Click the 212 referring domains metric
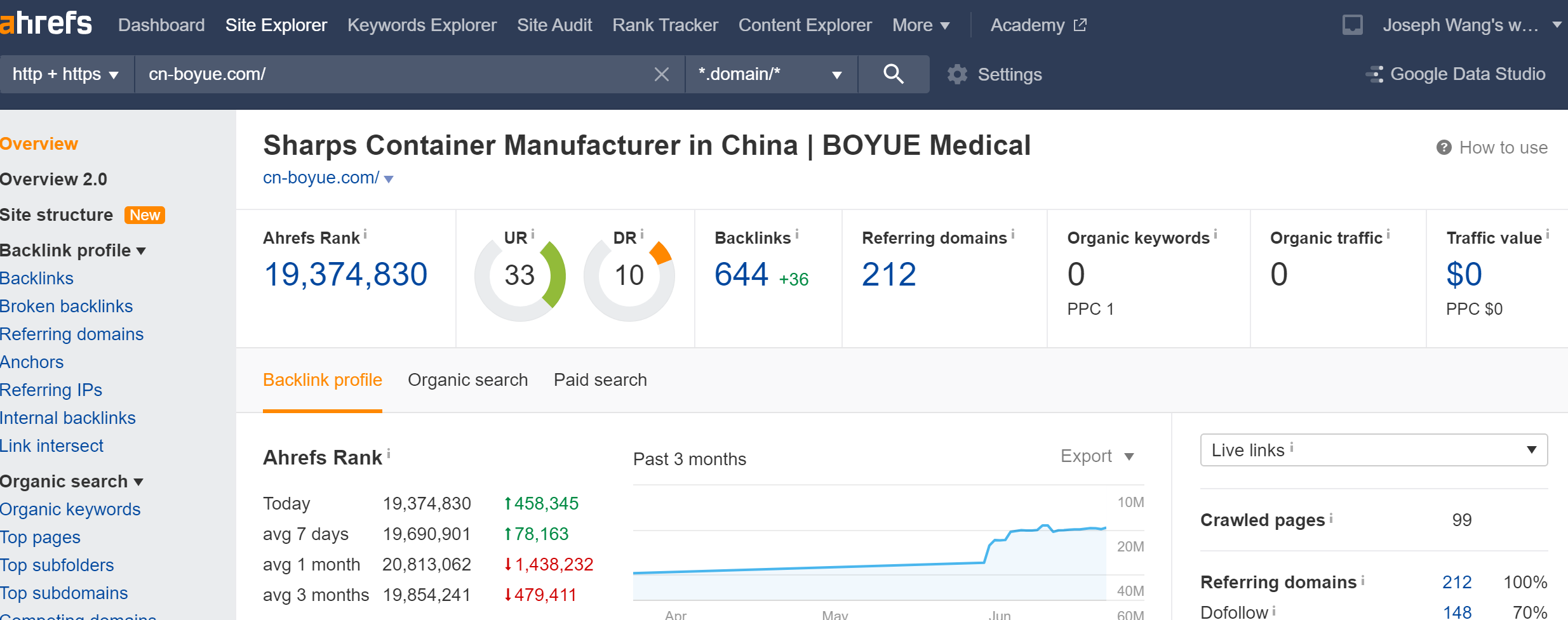 tap(889, 275)
